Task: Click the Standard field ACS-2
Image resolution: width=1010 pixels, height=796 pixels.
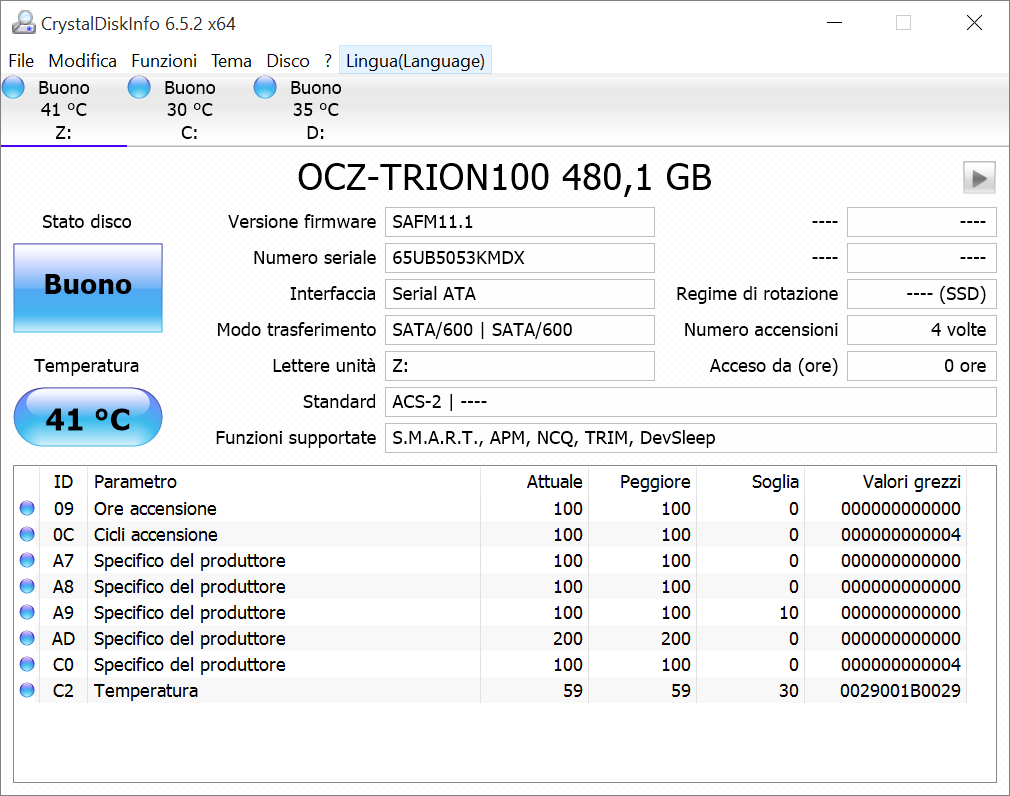Action: [691, 403]
